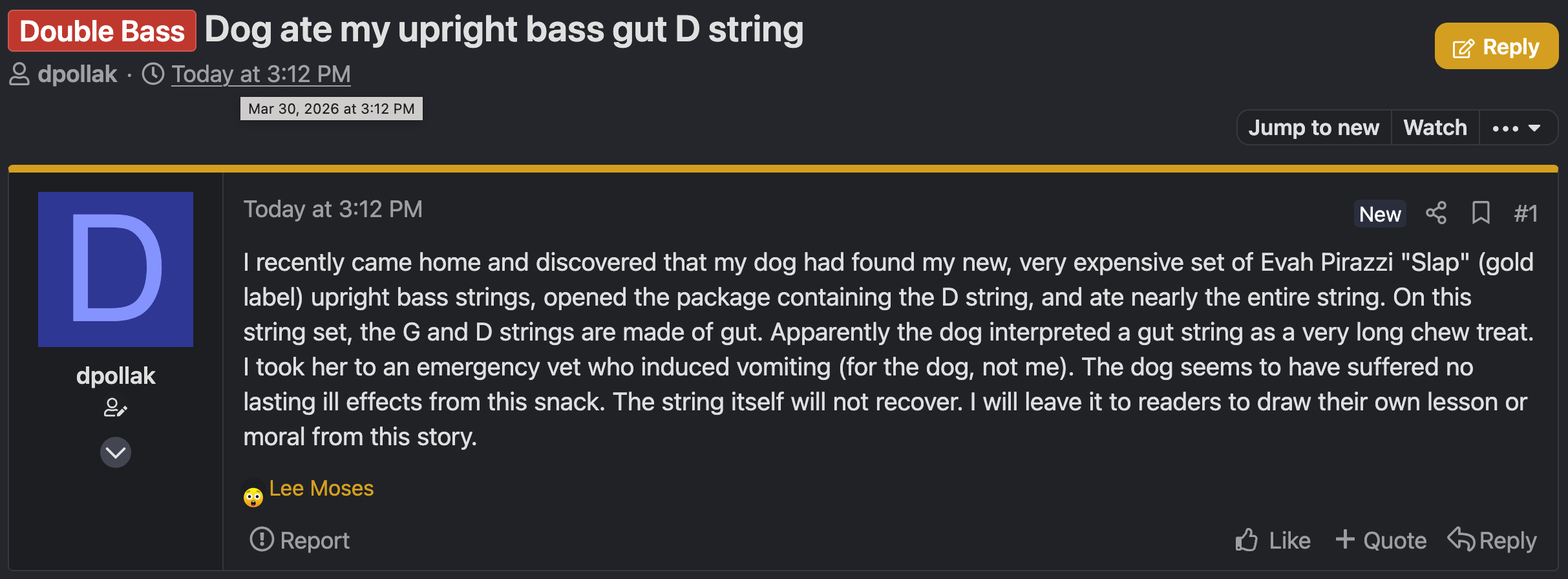The width and height of the screenshot is (1568, 579).
Task: Click the clock icon beside the thread date
Action: pyautogui.click(x=153, y=74)
